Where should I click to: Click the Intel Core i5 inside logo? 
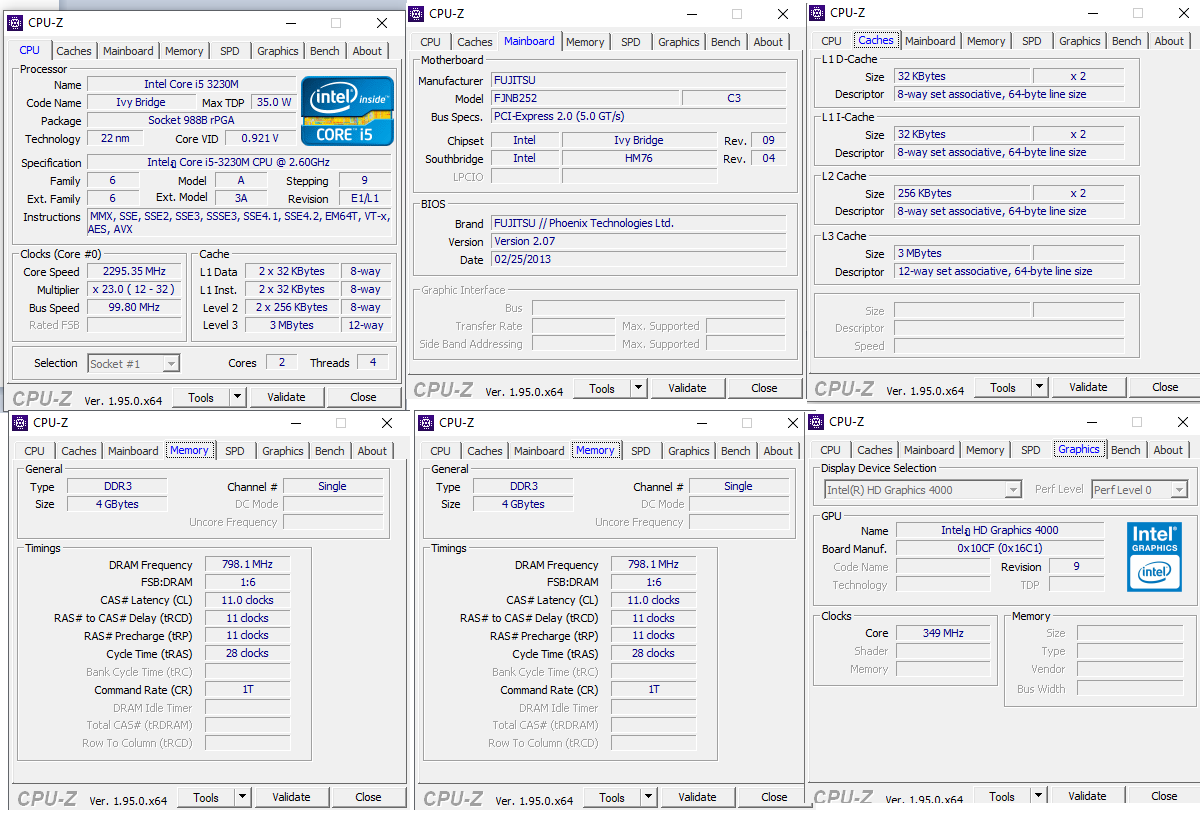coord(348,110)
